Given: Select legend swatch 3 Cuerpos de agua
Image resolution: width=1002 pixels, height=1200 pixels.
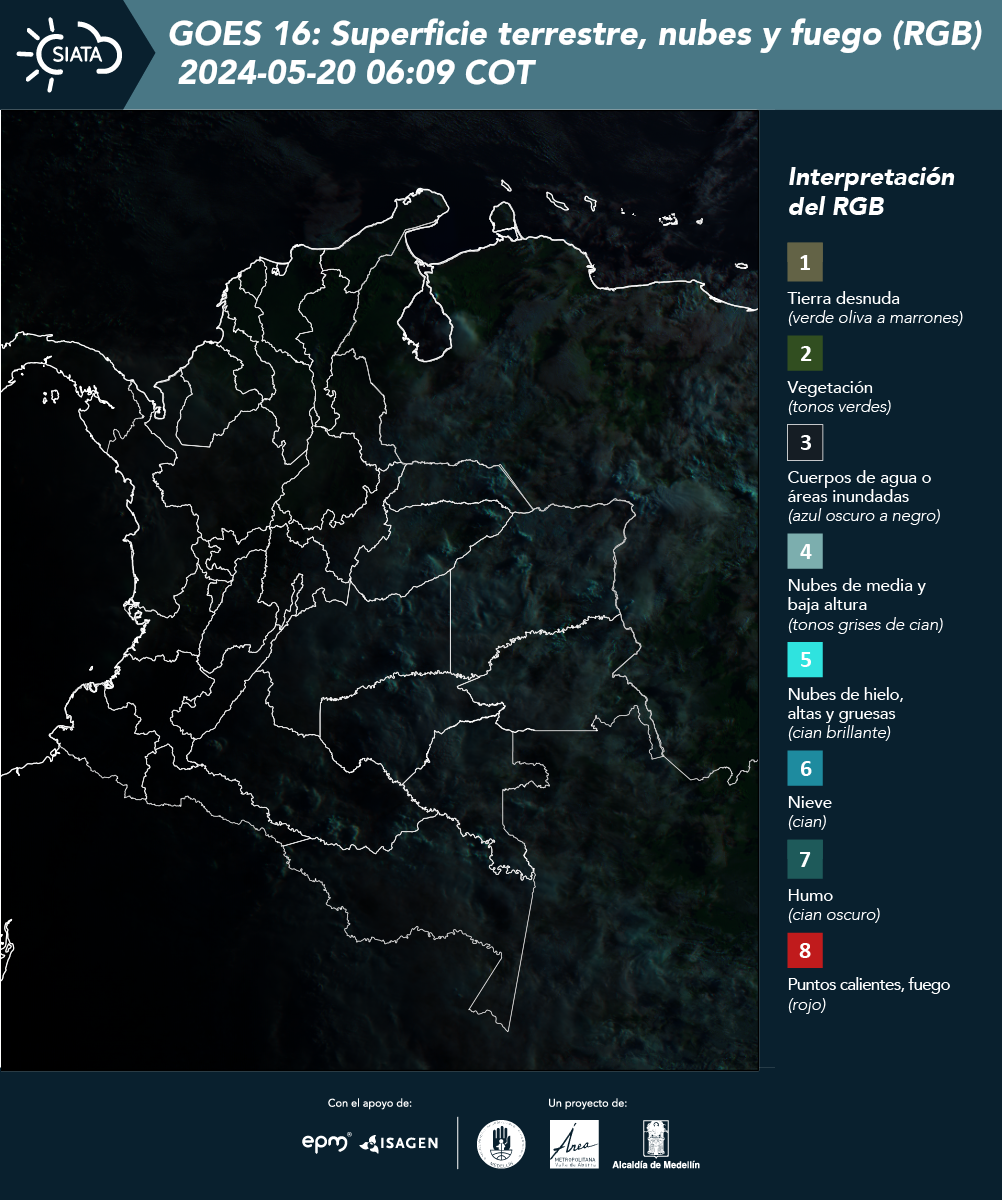Looking at the screenshot, I should coord(805,442).
